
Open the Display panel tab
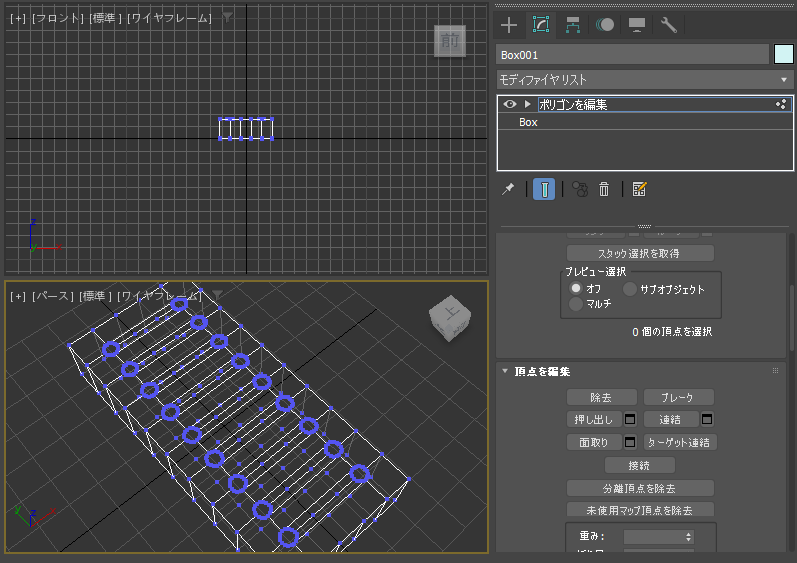click(637, 25)
